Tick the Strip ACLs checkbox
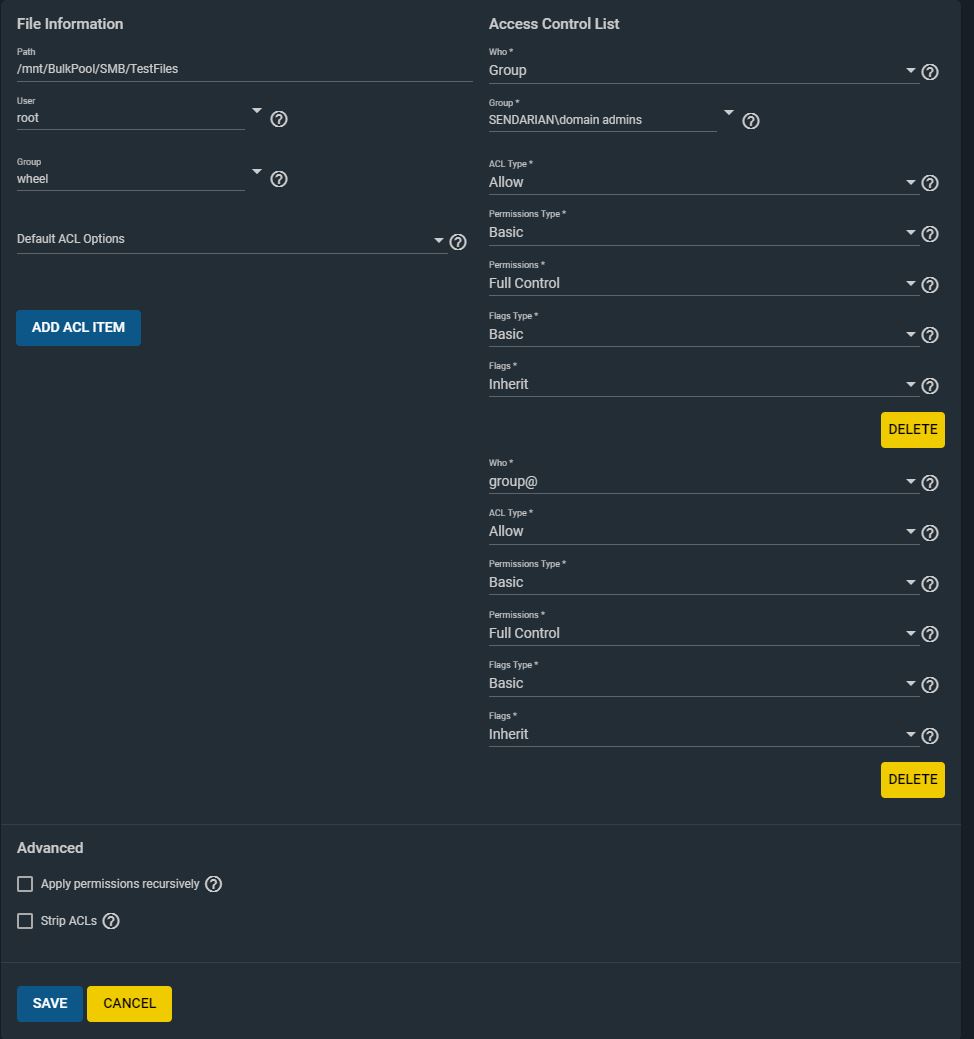Viewport: 974px width, 1039px height. (x=25, y=921)
